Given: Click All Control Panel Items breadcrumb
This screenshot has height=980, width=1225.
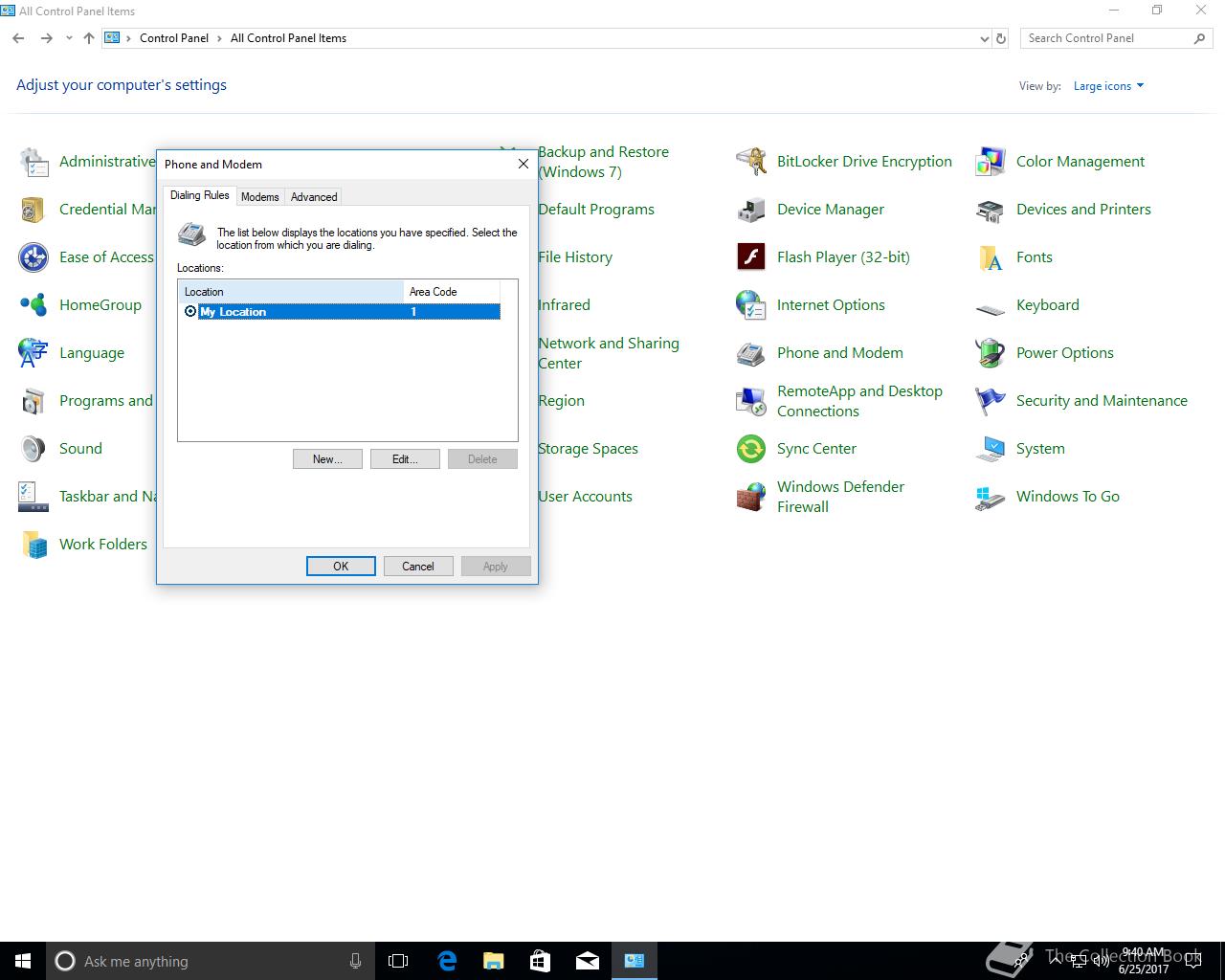Looking at the screenshot, I should (289, 38).
